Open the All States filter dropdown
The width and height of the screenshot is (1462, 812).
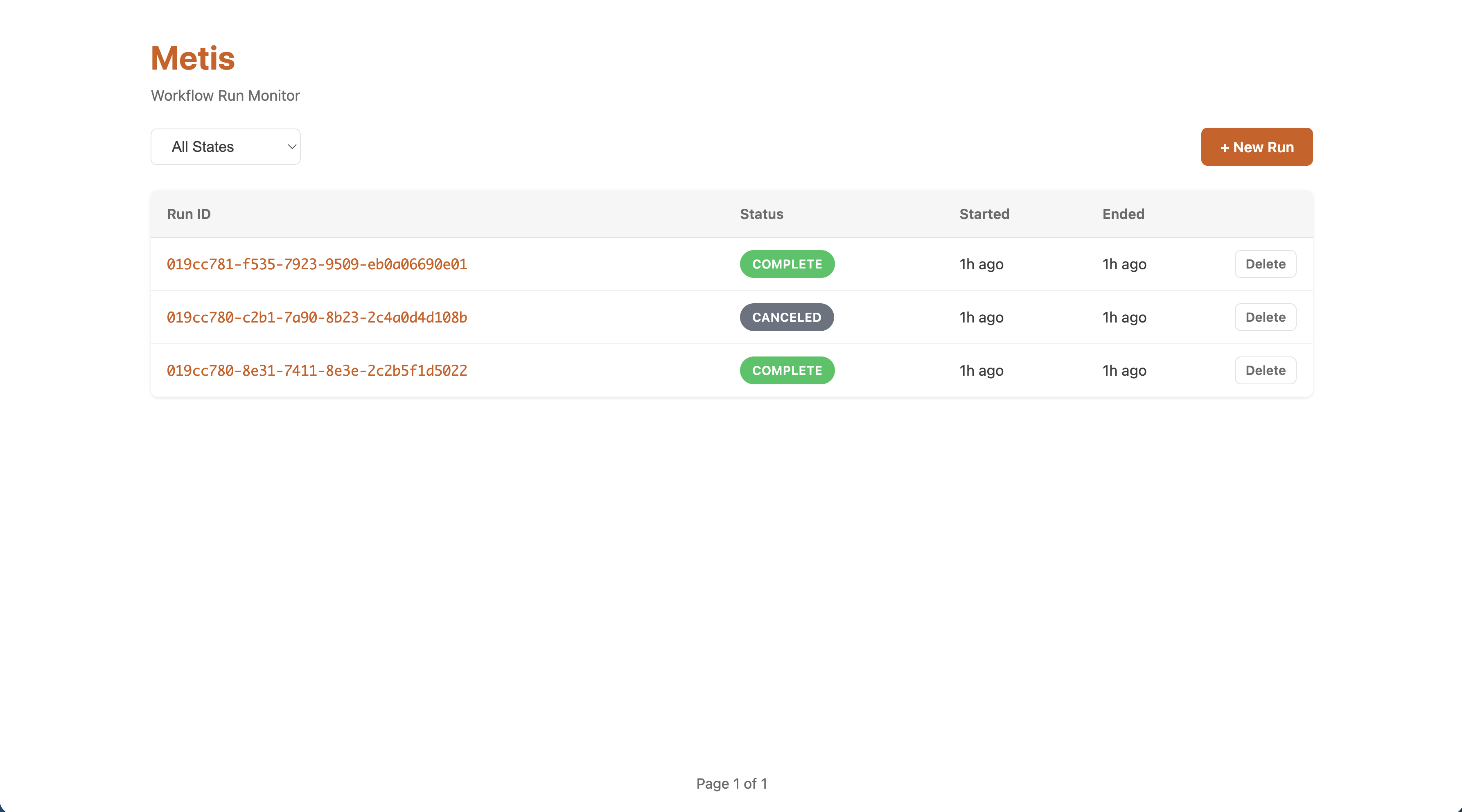pyautogui.click(x=225, y=147)
